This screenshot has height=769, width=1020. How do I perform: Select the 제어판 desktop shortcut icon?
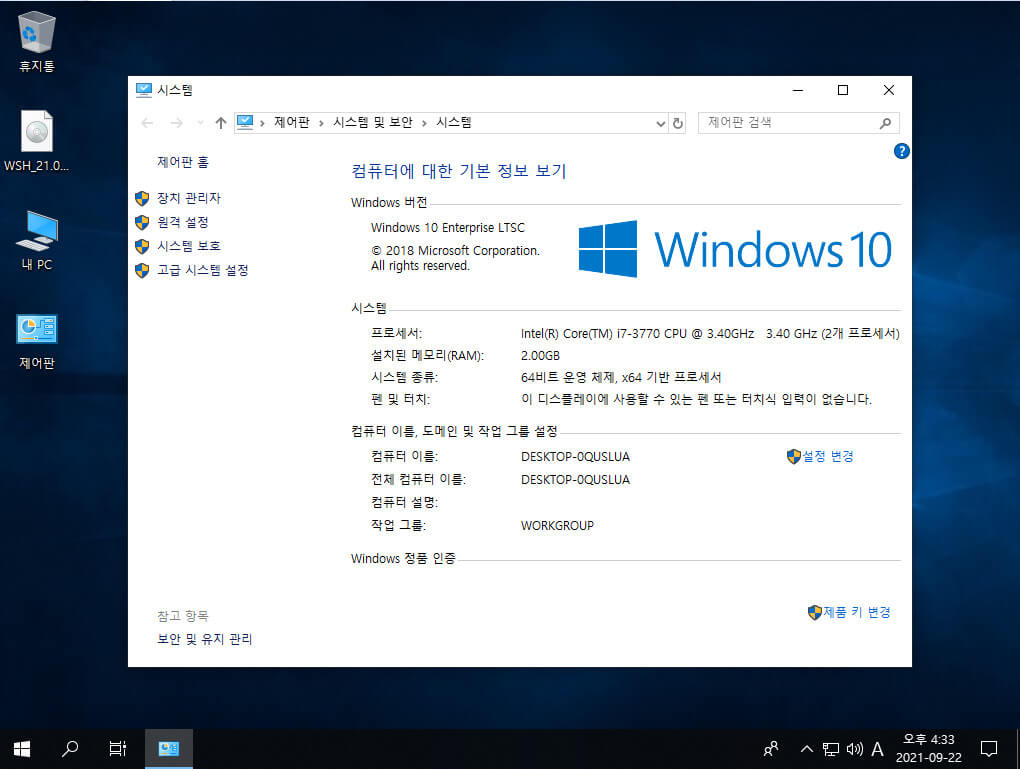tap(36, 341)
